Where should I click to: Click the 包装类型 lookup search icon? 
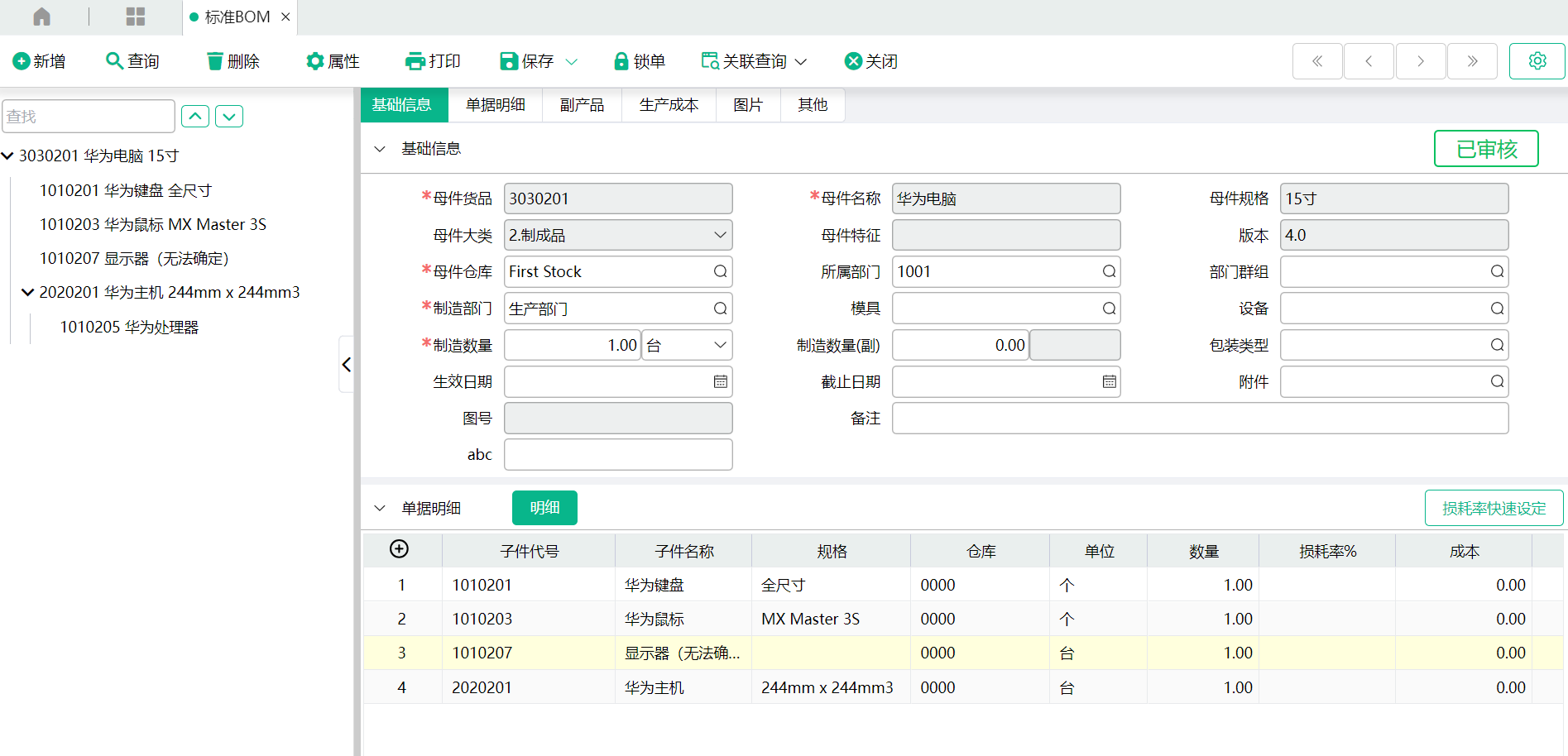tap(1497, 345)
